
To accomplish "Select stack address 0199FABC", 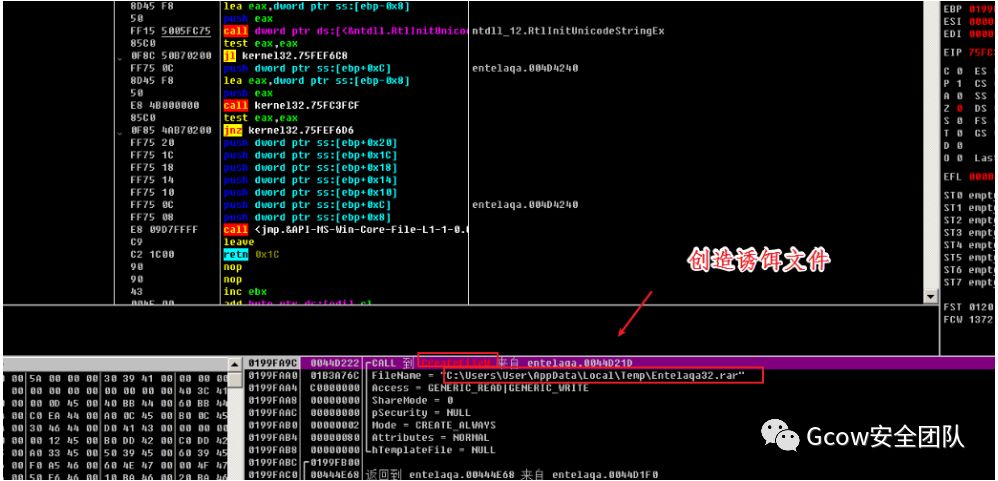I will click(272, 463).
